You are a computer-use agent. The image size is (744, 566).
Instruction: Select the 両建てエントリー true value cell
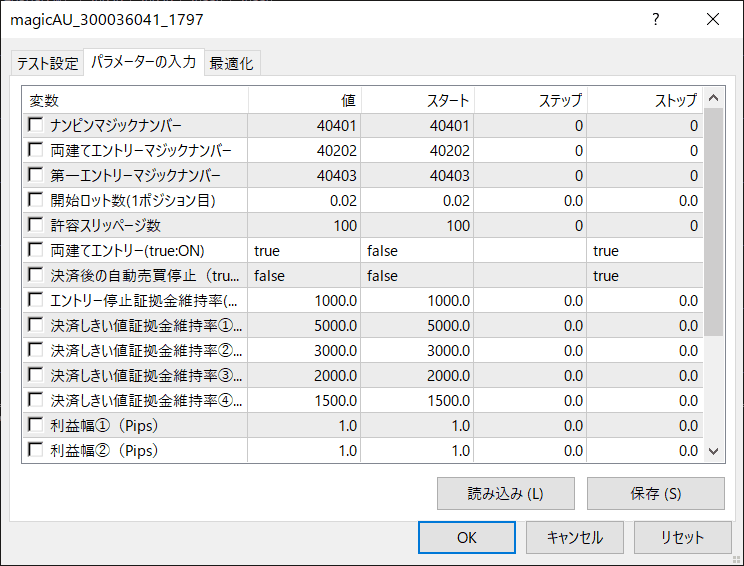click(x=304, y=250)
